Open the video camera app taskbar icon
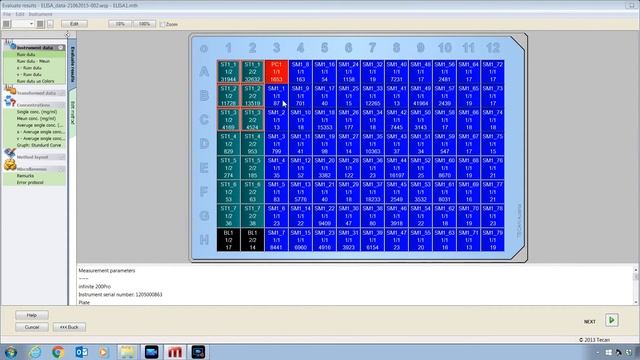 (x=151, y=352)
